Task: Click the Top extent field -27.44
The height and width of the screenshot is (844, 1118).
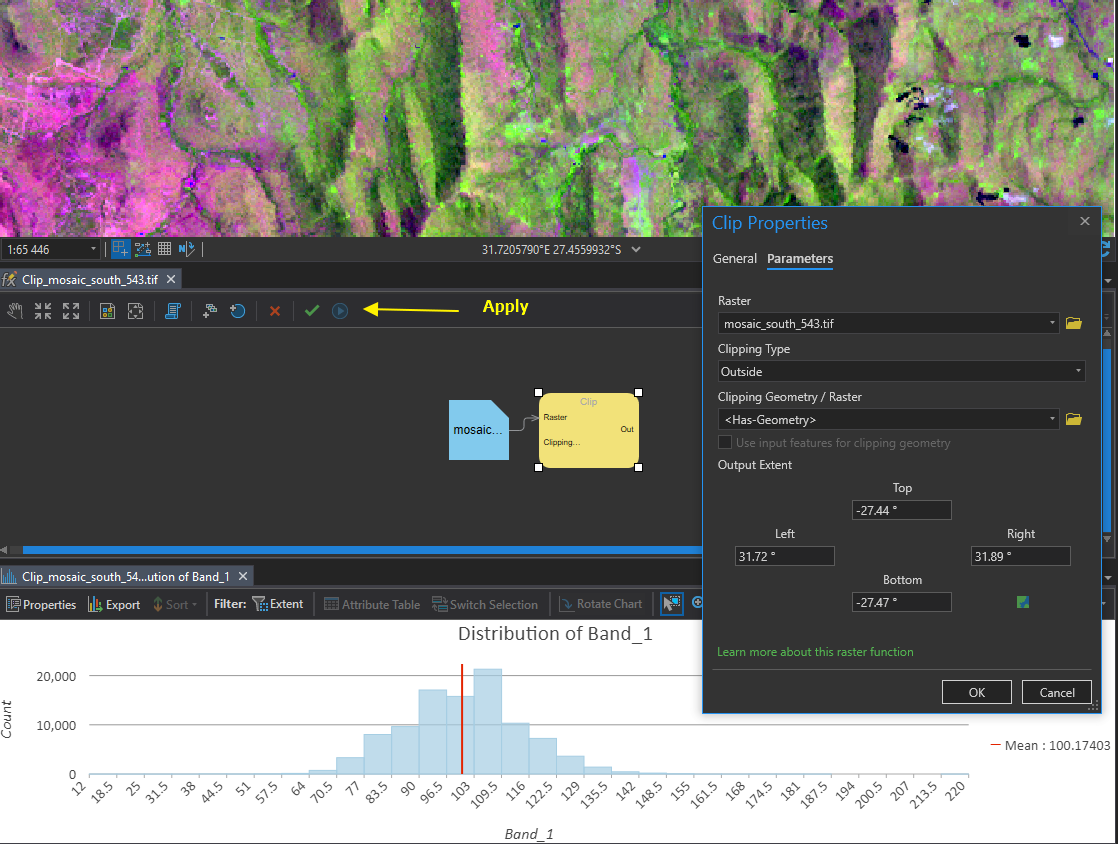Action: point(901,510)
